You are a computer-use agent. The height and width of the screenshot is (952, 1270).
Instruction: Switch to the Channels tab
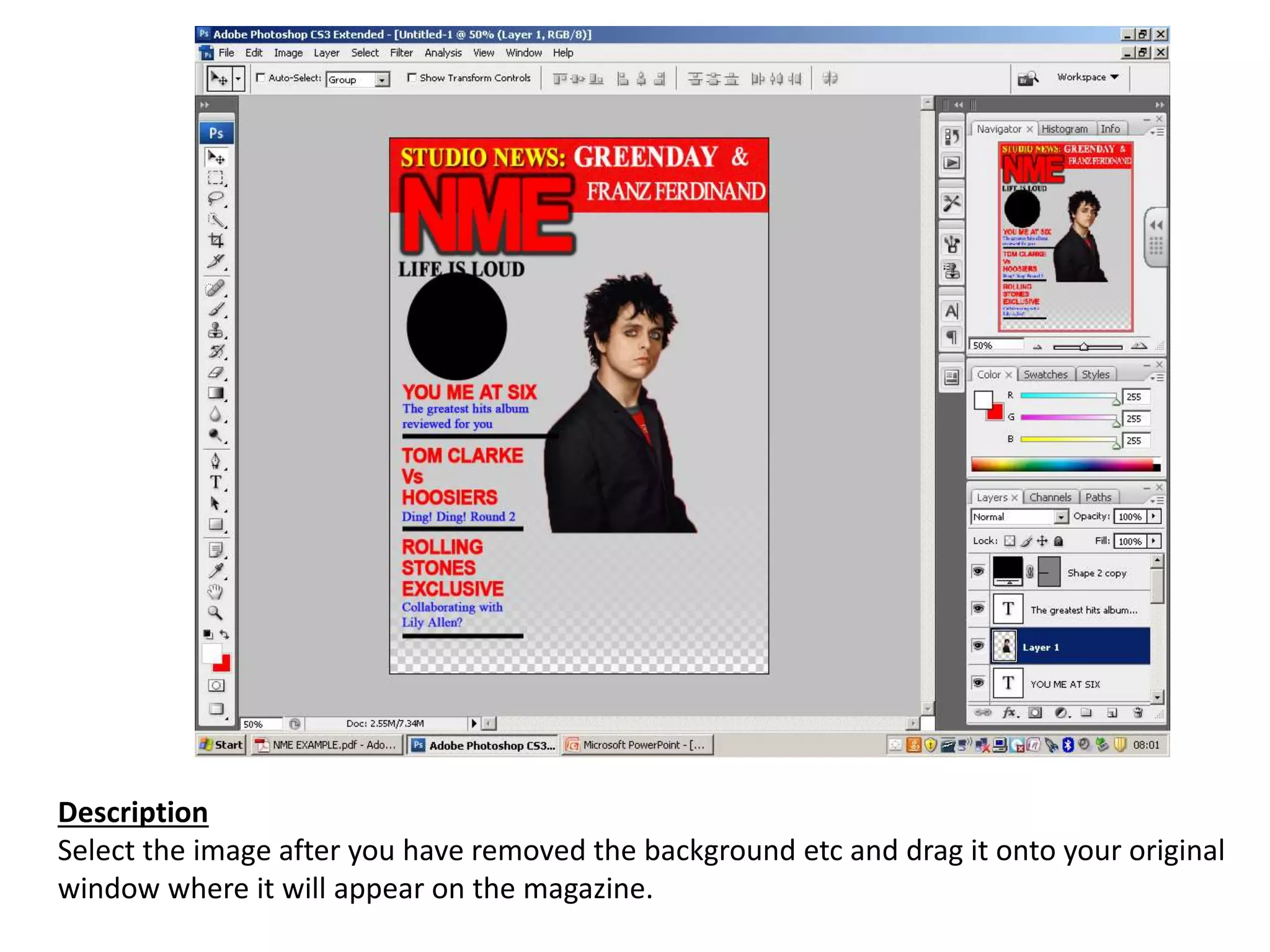click(x=1050, y=497)
